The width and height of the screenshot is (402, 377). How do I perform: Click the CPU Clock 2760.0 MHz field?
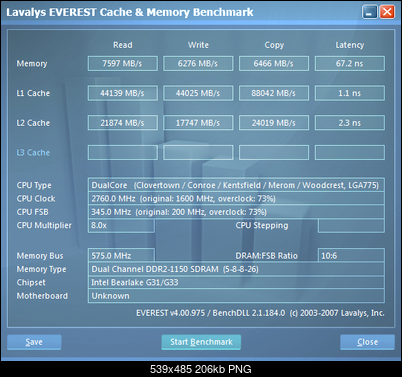tap(236, 198)
